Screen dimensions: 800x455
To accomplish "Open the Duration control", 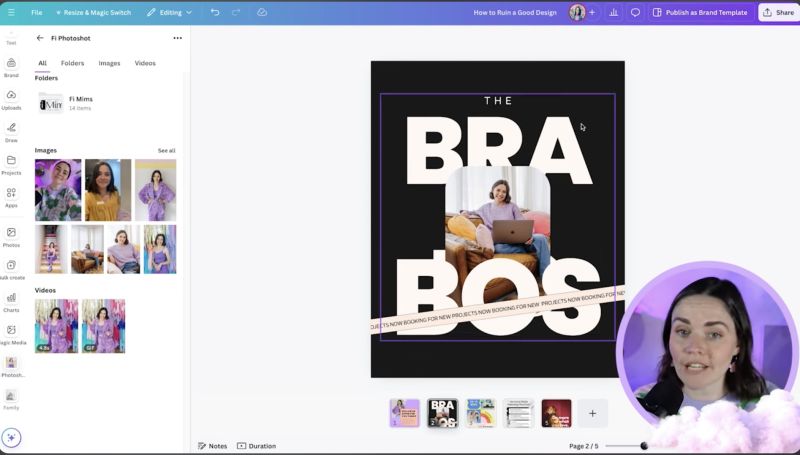I will 257,446.
